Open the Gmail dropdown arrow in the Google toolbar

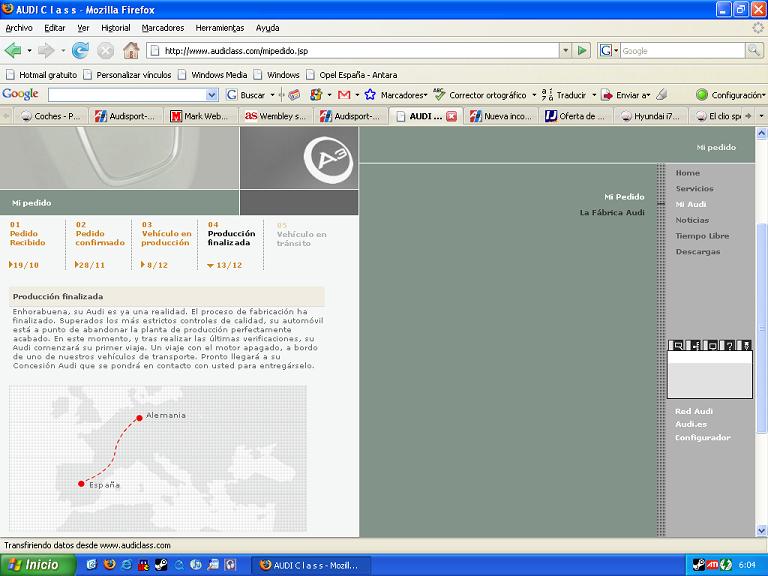coord(357,95)
